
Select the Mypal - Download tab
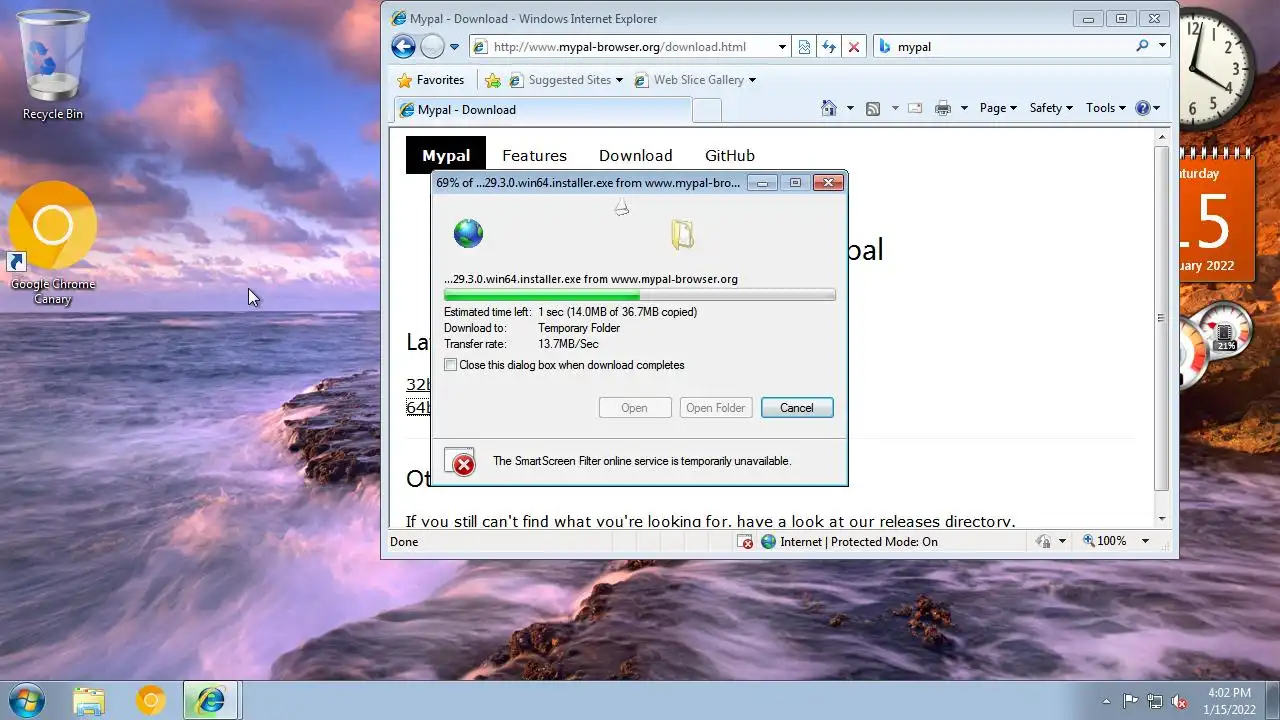[541, 110]
